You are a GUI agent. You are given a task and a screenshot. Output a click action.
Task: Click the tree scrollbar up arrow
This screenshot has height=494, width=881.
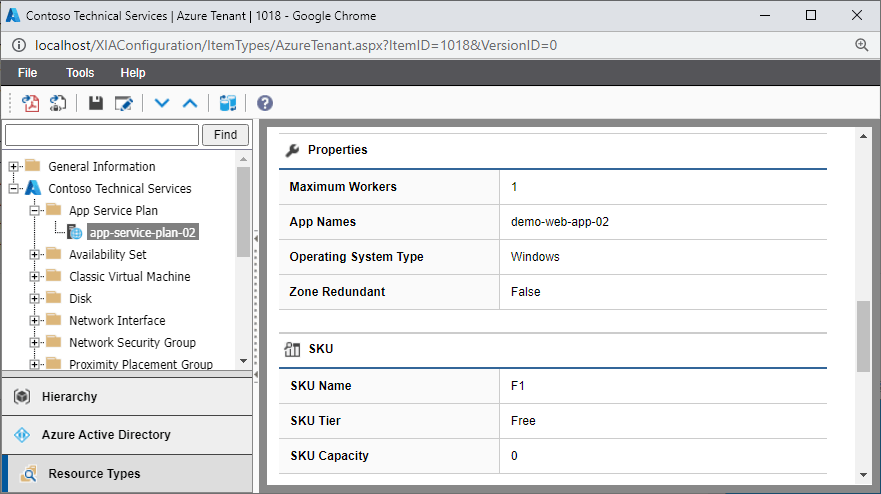pos(243,159)
